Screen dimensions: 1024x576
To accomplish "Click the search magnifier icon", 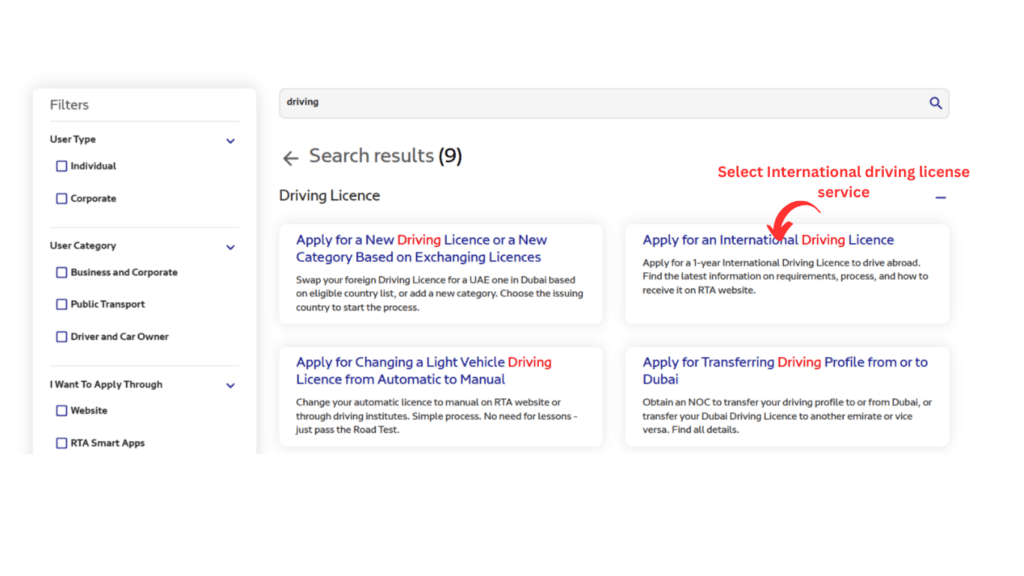I will (936, 102).
